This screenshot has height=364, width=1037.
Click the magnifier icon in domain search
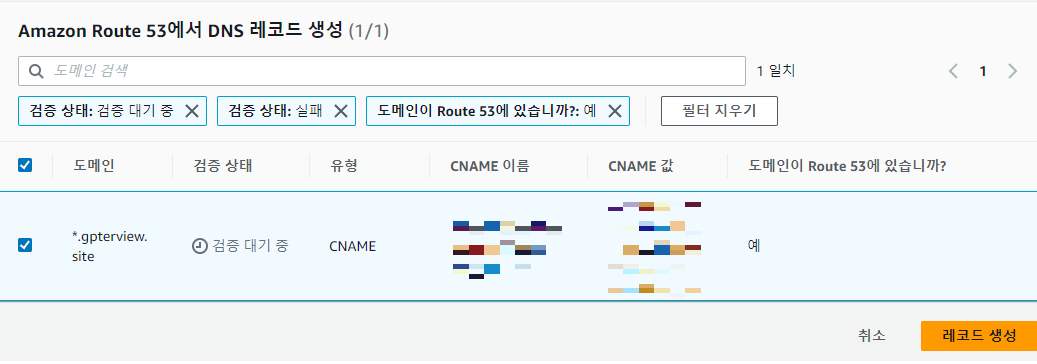(36, 71)
